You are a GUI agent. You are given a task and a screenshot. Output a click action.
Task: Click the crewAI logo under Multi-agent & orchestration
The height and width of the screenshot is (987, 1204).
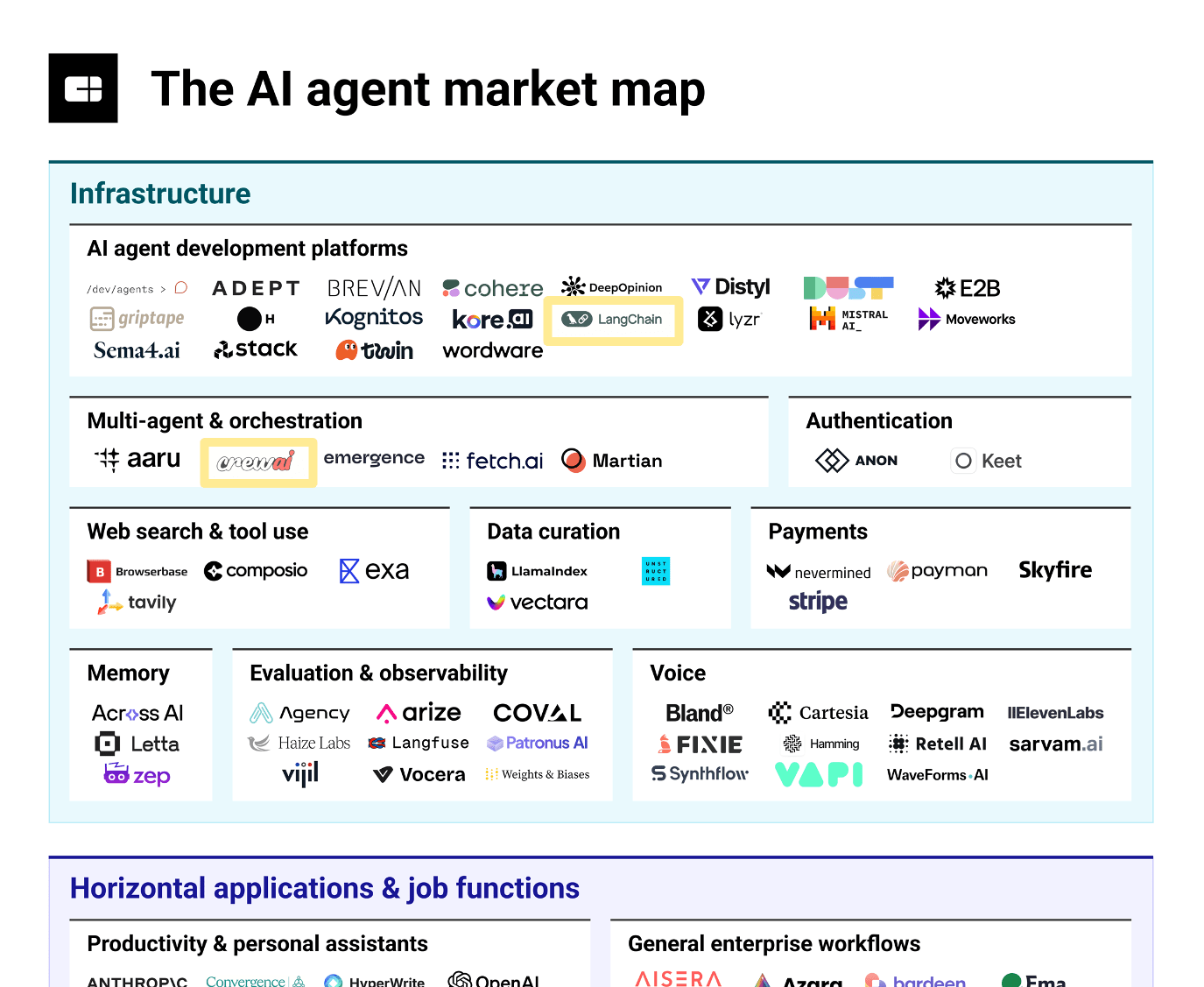pos(257,462)
